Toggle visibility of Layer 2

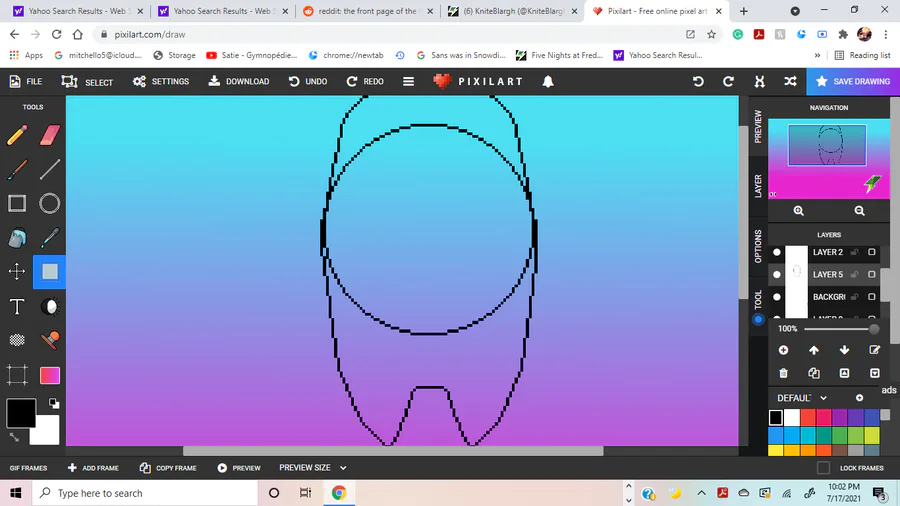[777, 252]
